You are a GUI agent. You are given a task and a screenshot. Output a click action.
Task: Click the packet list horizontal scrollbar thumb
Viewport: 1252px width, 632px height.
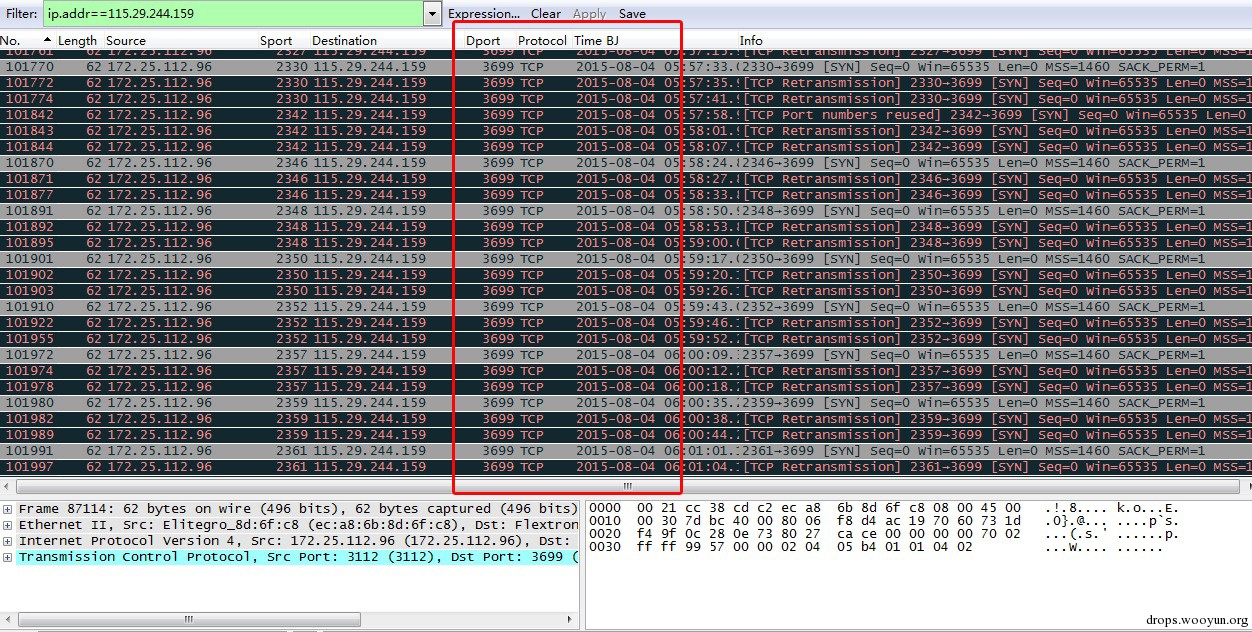(627, 486)
